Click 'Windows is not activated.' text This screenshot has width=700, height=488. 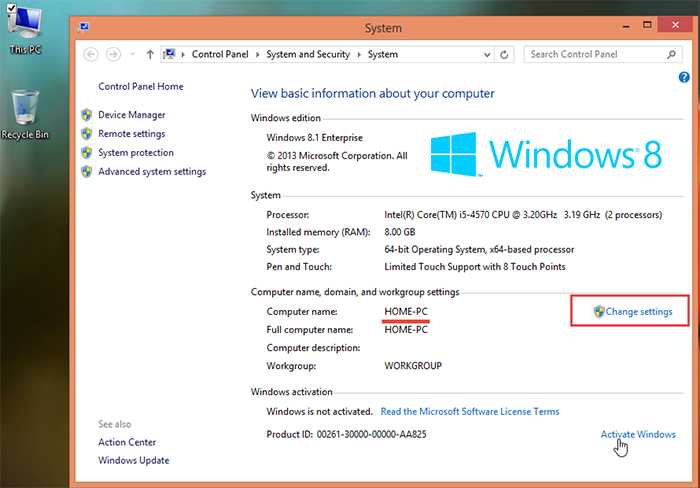(x=319, y=412)
